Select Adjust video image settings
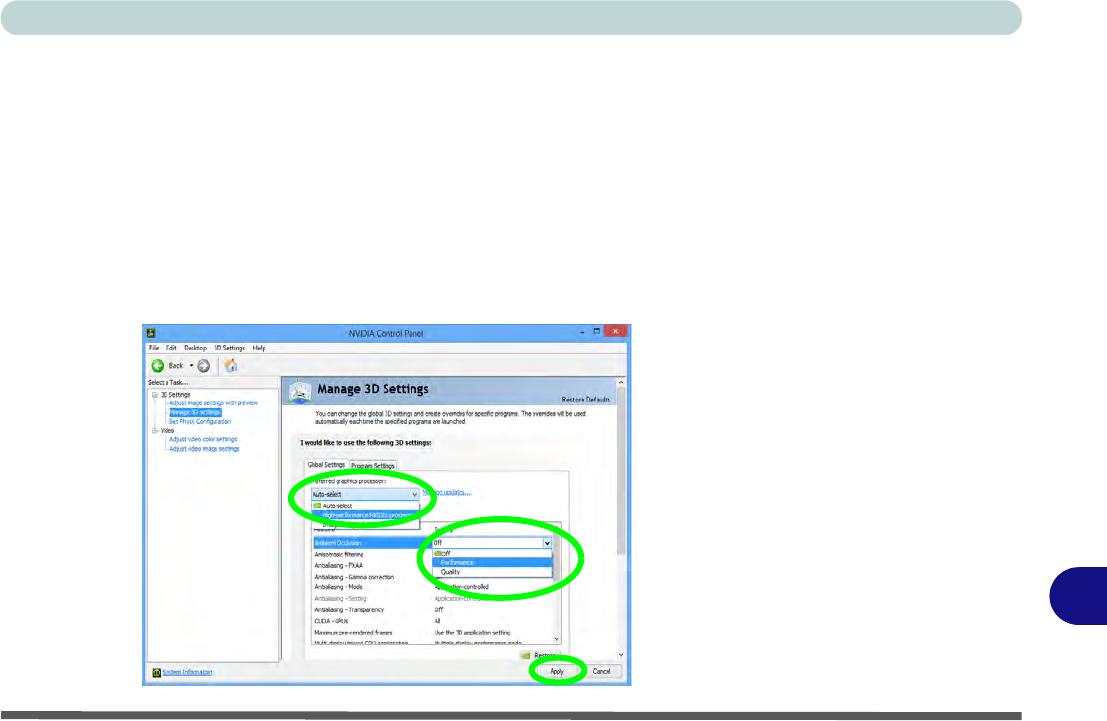This screenshot has width=1107, height=721. [204, 448]
